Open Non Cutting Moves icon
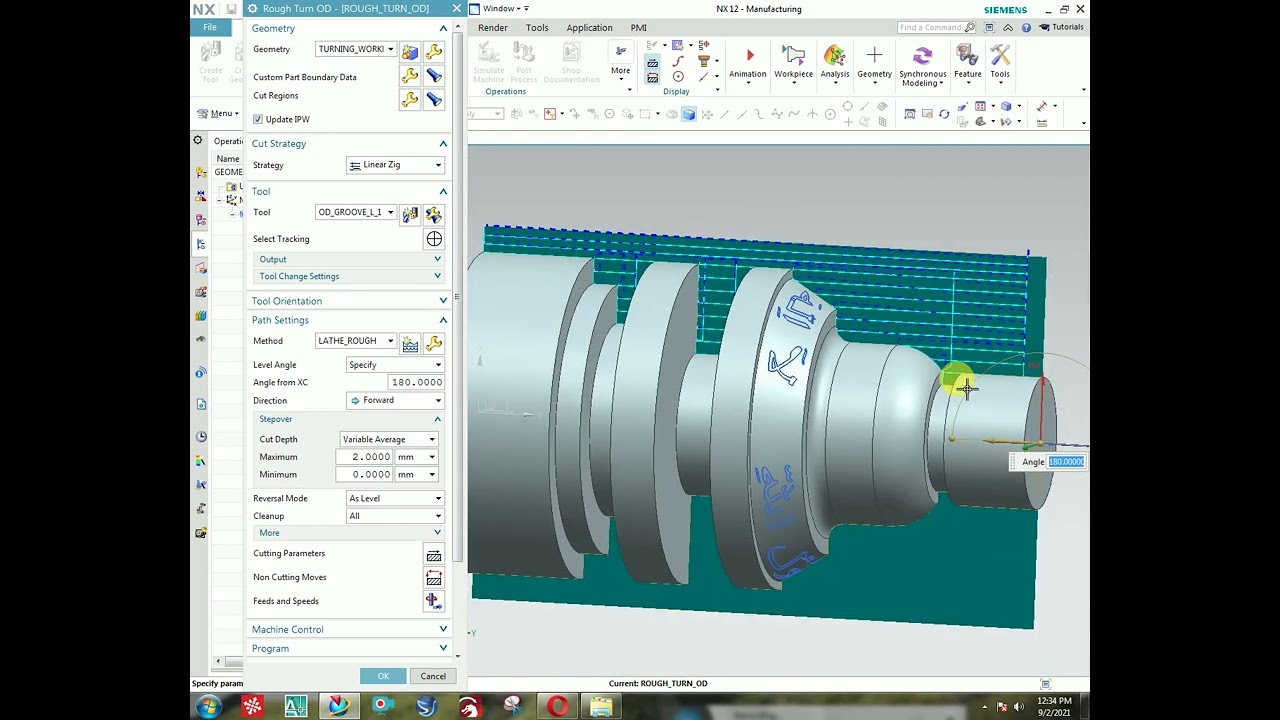Screen dimensions: 1280x720 (433, 578)
